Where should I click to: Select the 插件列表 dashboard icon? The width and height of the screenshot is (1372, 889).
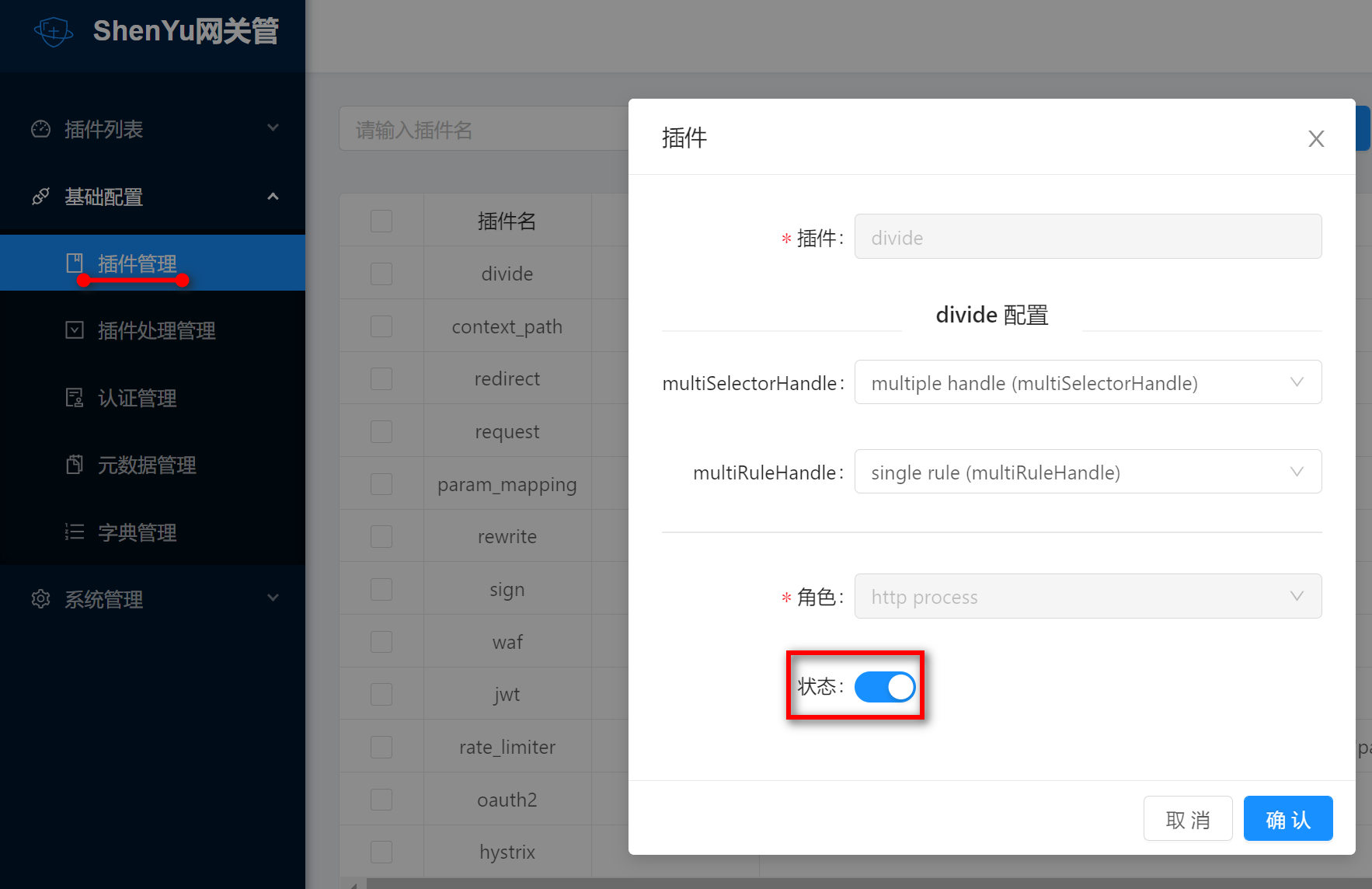[x=40, y=129]
